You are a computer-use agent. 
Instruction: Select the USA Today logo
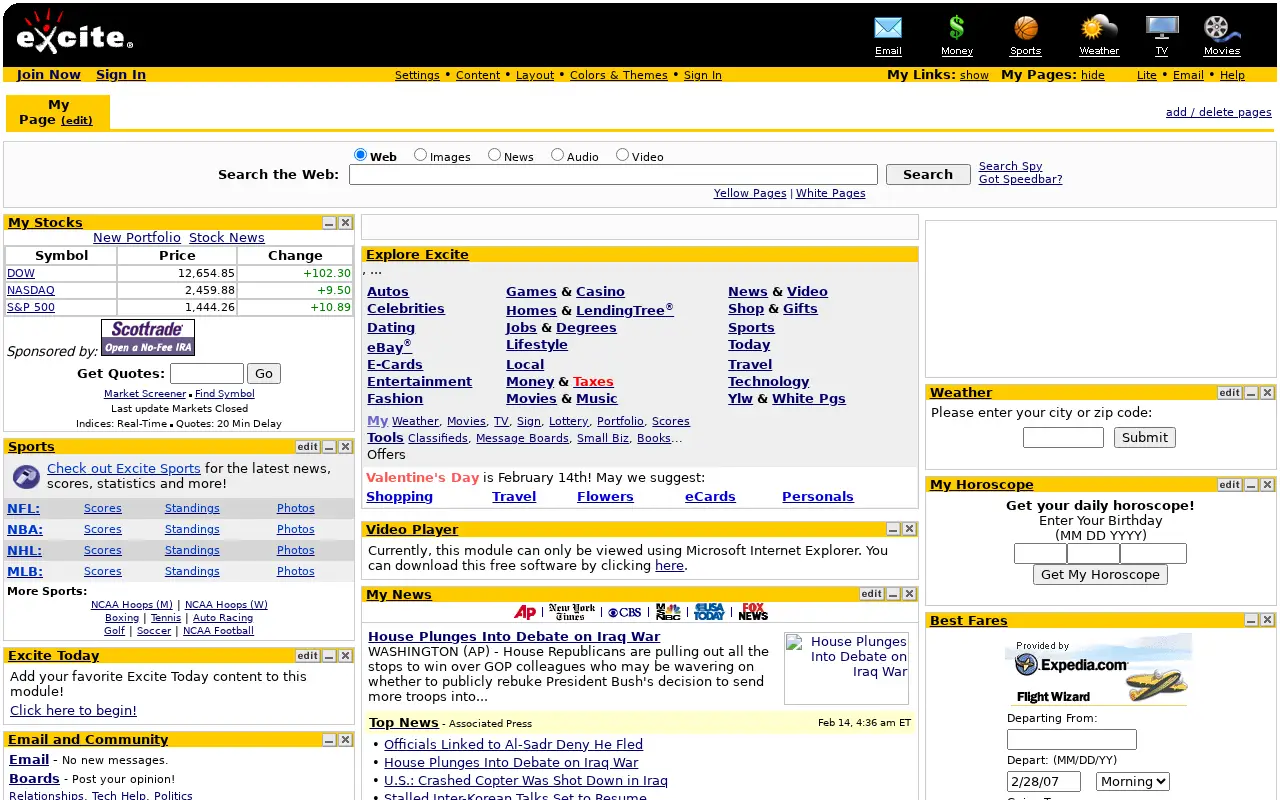709,612
